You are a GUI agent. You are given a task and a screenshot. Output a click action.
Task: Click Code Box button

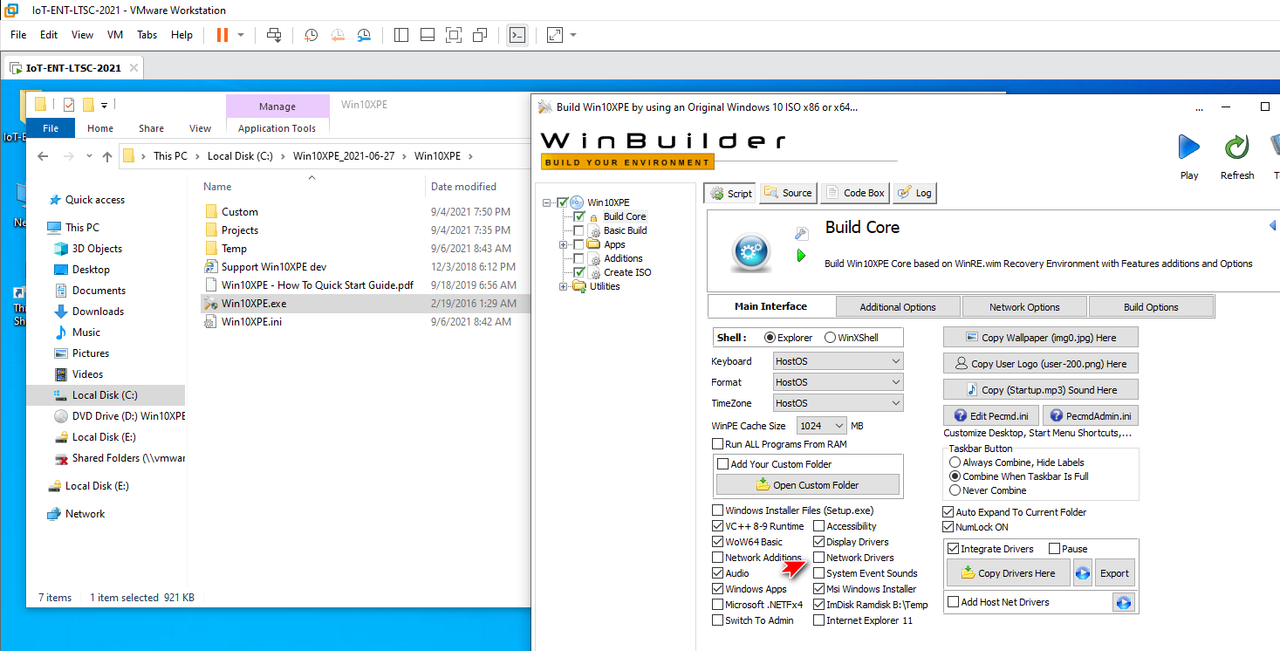click(x=855, y=193)
